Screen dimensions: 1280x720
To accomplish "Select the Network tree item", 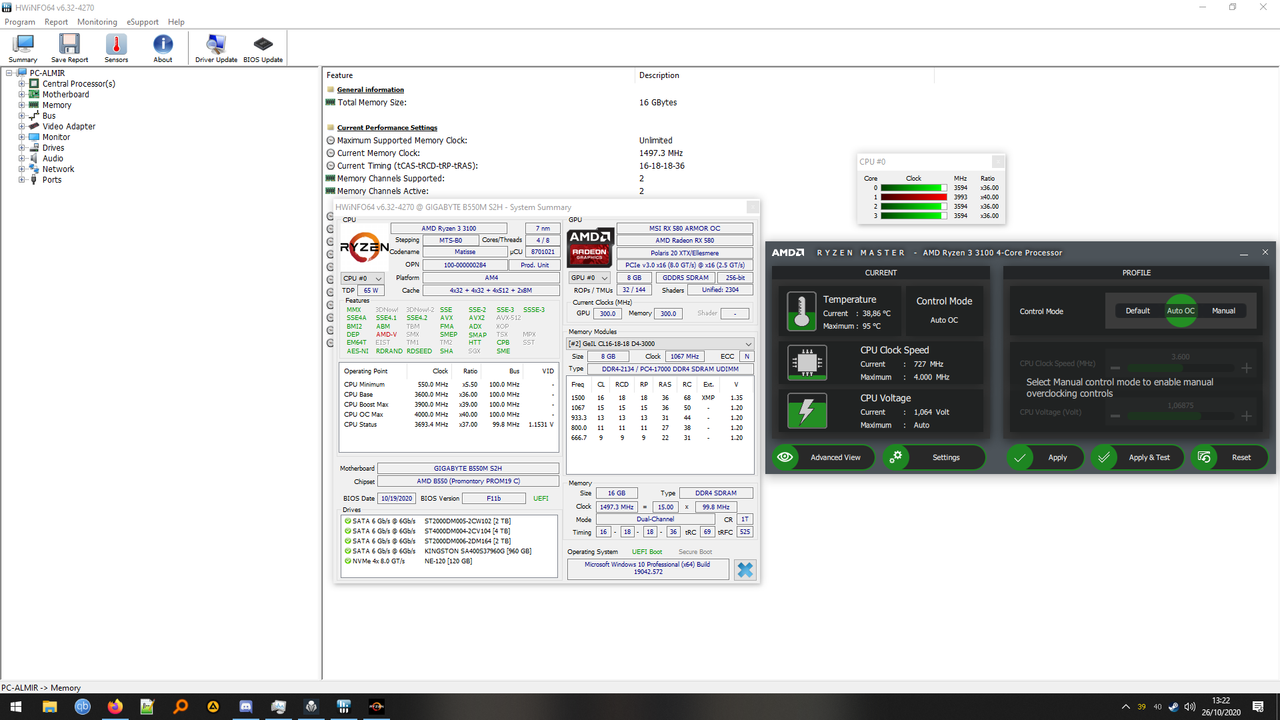I will [x=58, y=169].
